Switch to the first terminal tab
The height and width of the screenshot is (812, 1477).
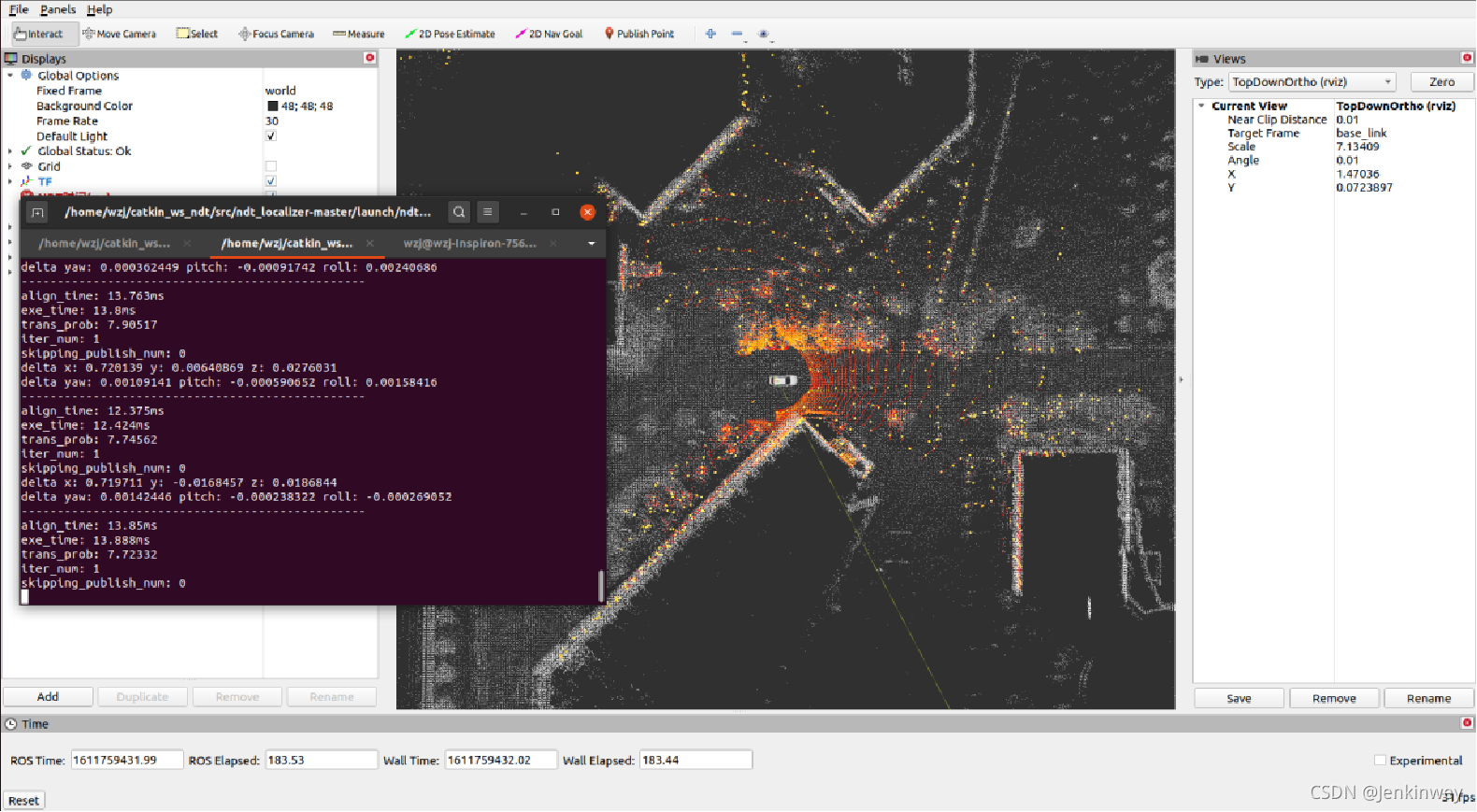tap(104, 243)
